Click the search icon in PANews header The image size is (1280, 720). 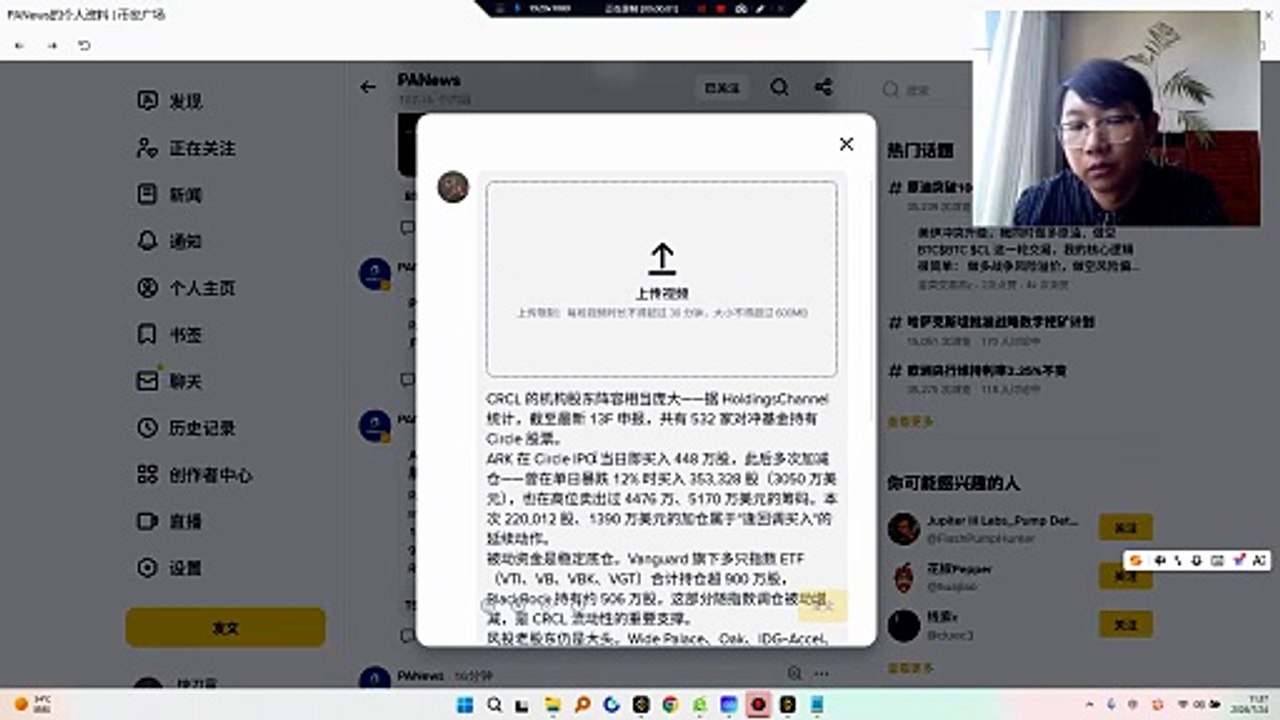point(780,88)
